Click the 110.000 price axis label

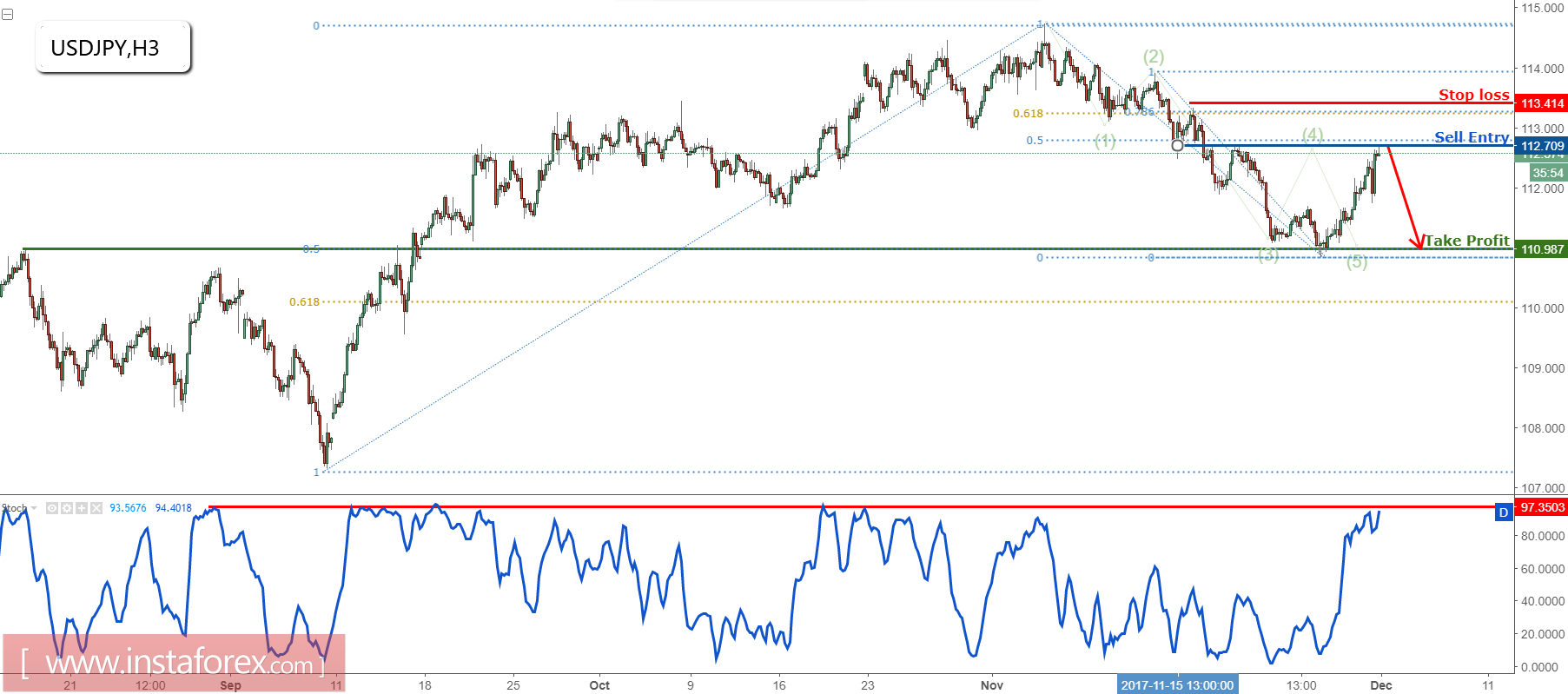pos(1542,308)
